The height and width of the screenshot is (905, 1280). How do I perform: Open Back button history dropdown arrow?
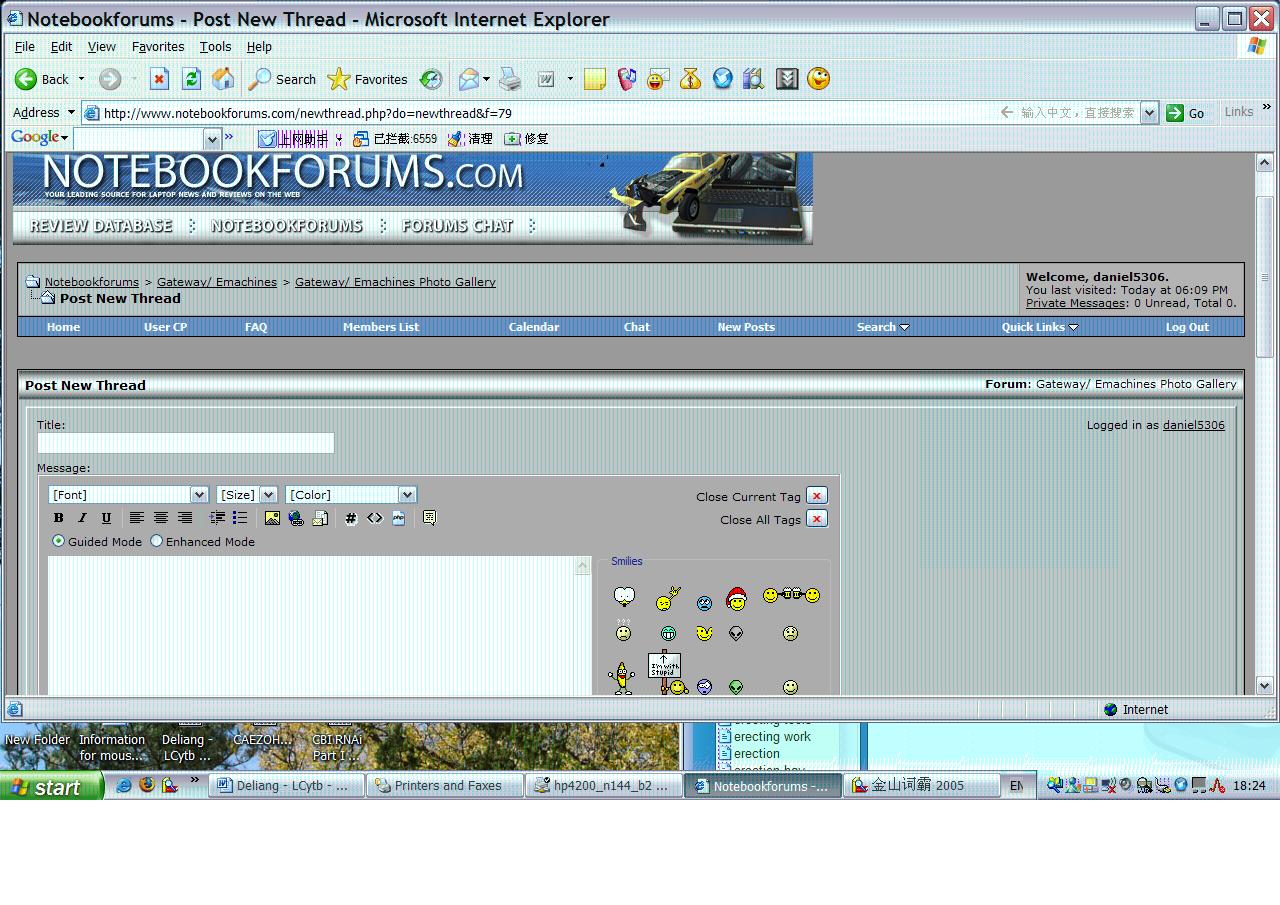(81, 79)
